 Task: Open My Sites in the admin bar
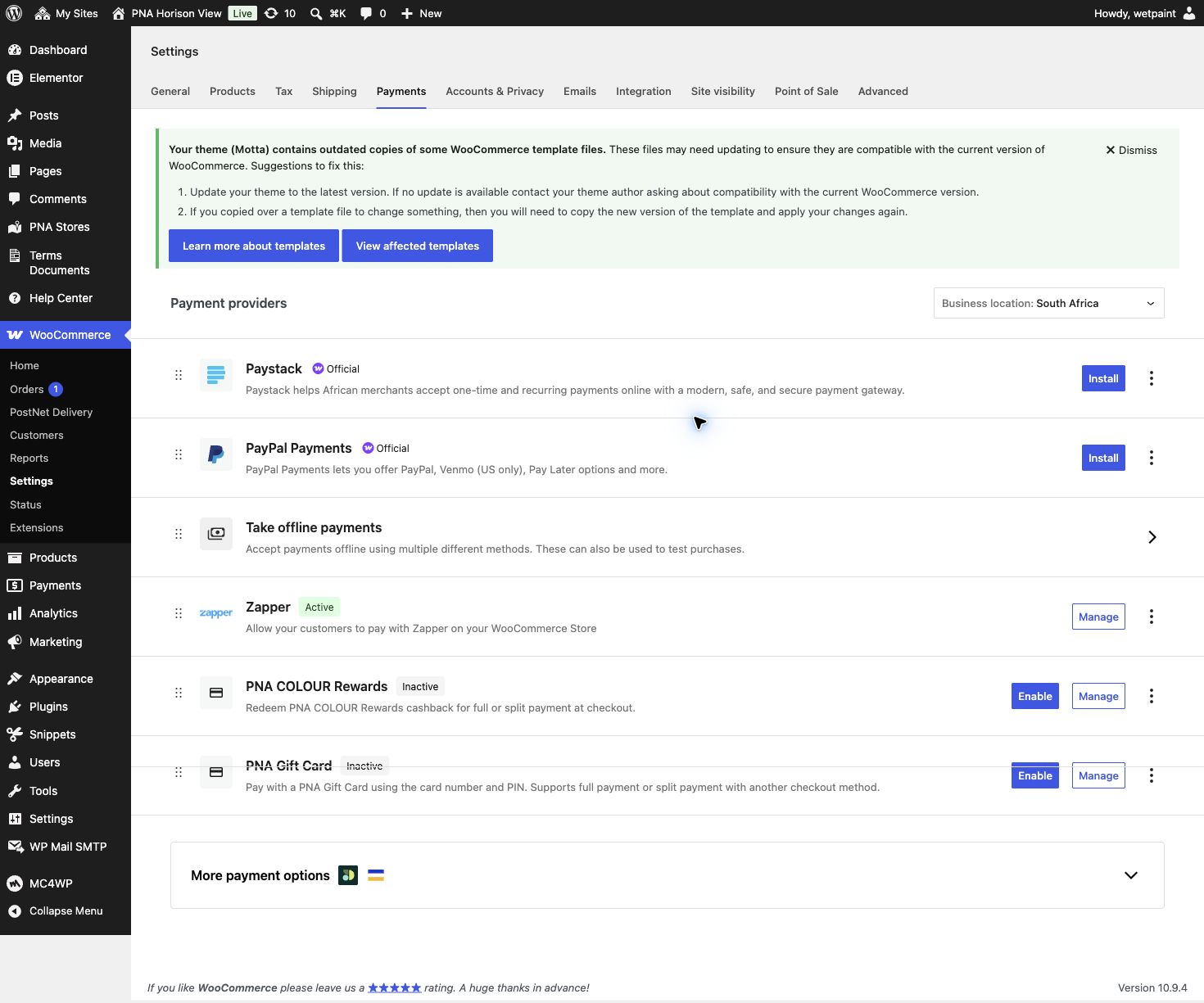click(66, 13)
